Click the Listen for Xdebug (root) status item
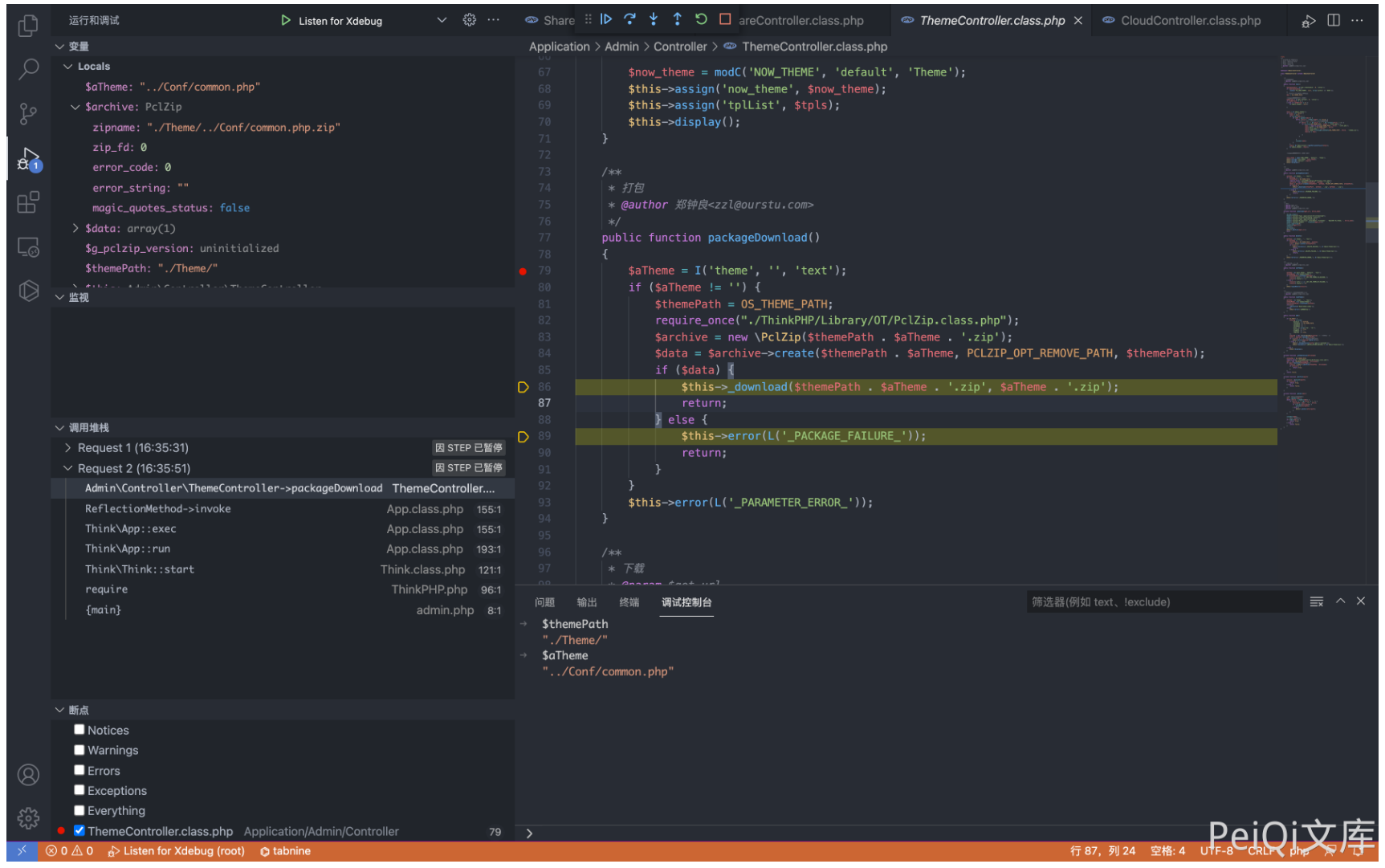 [x=177, y=851]
